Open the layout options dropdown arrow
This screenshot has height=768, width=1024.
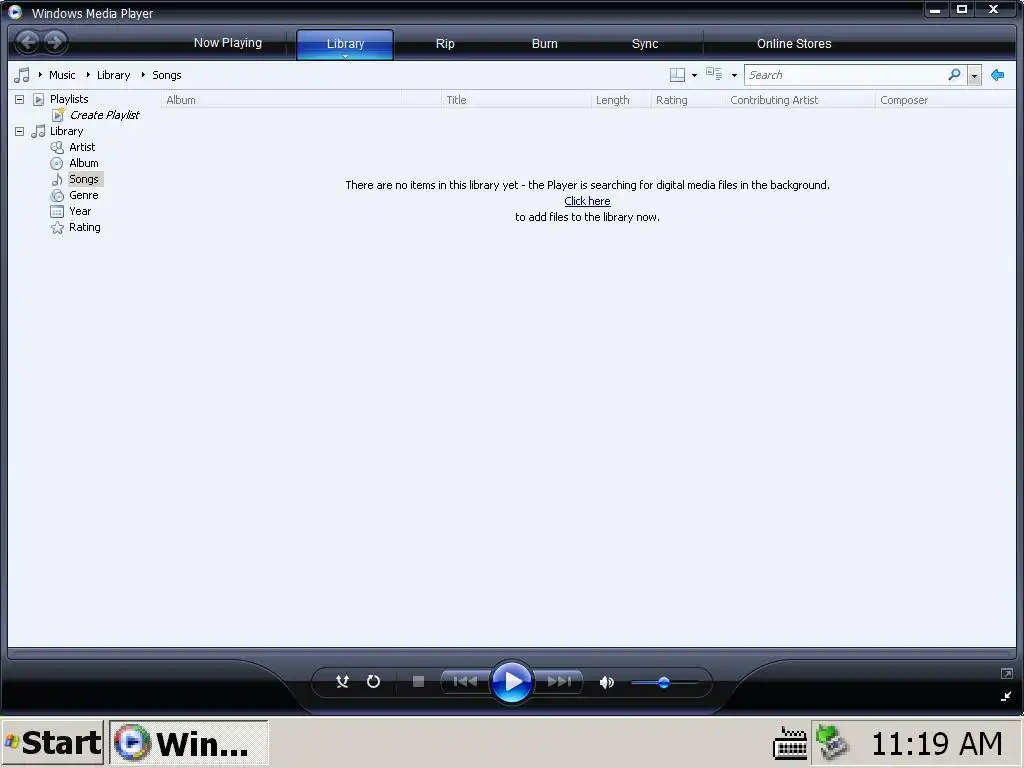(694, 76)
